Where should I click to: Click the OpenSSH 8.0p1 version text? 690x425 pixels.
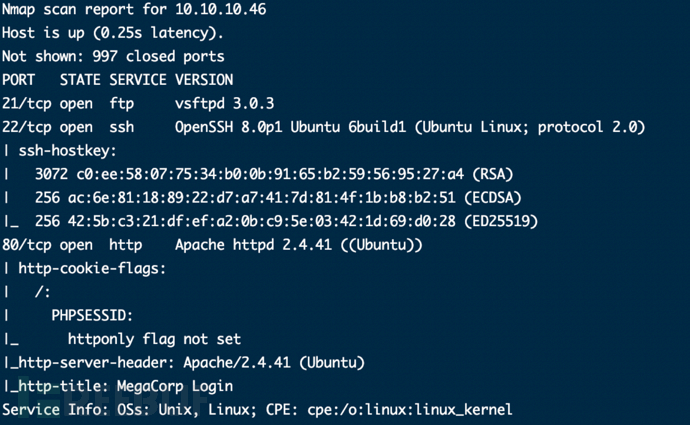click(x=229, y=127)
